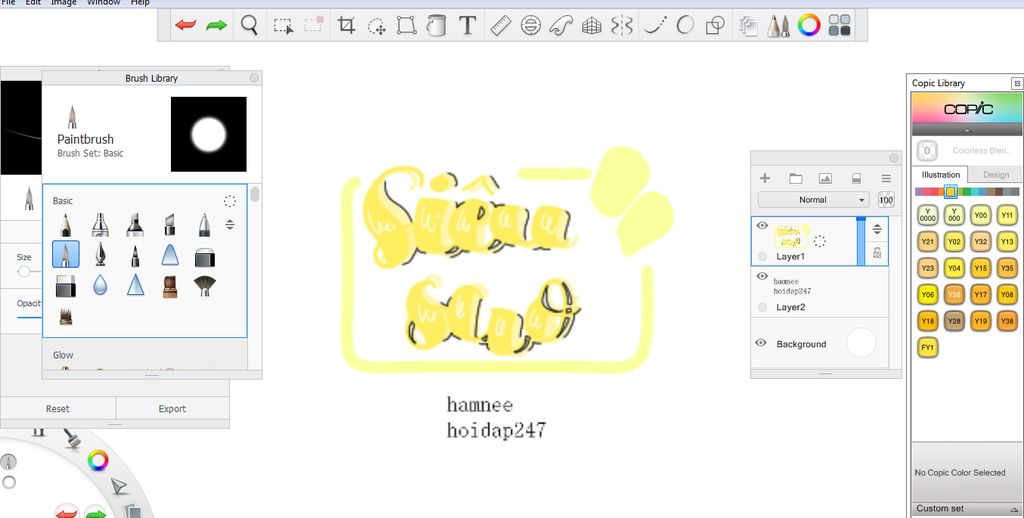Click the Export button in brush properties
Viewport: 1024px width, 518px height.
[x=172, y=409]
